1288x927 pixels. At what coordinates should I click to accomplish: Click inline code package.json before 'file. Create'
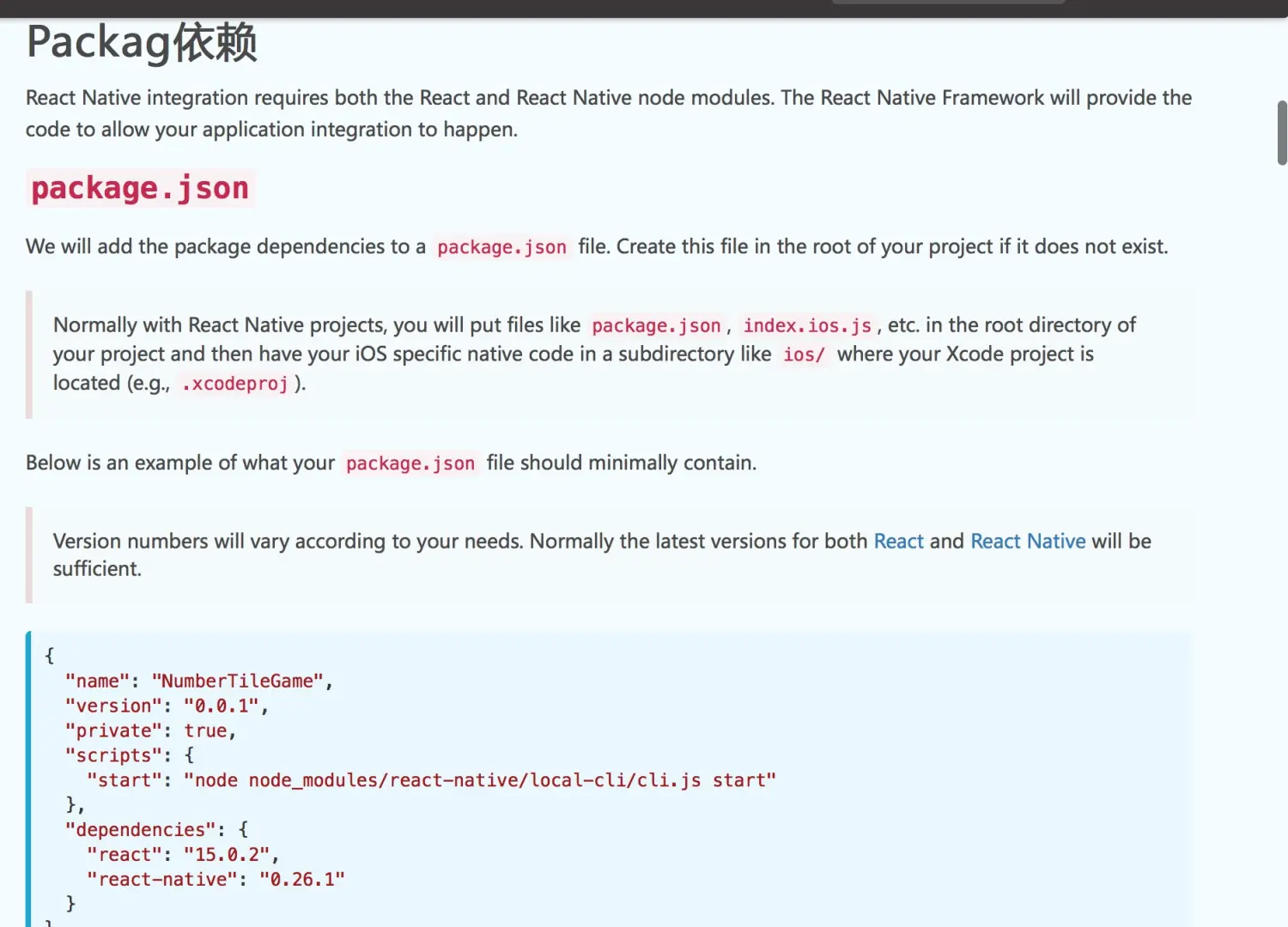(x=501, y=247)
